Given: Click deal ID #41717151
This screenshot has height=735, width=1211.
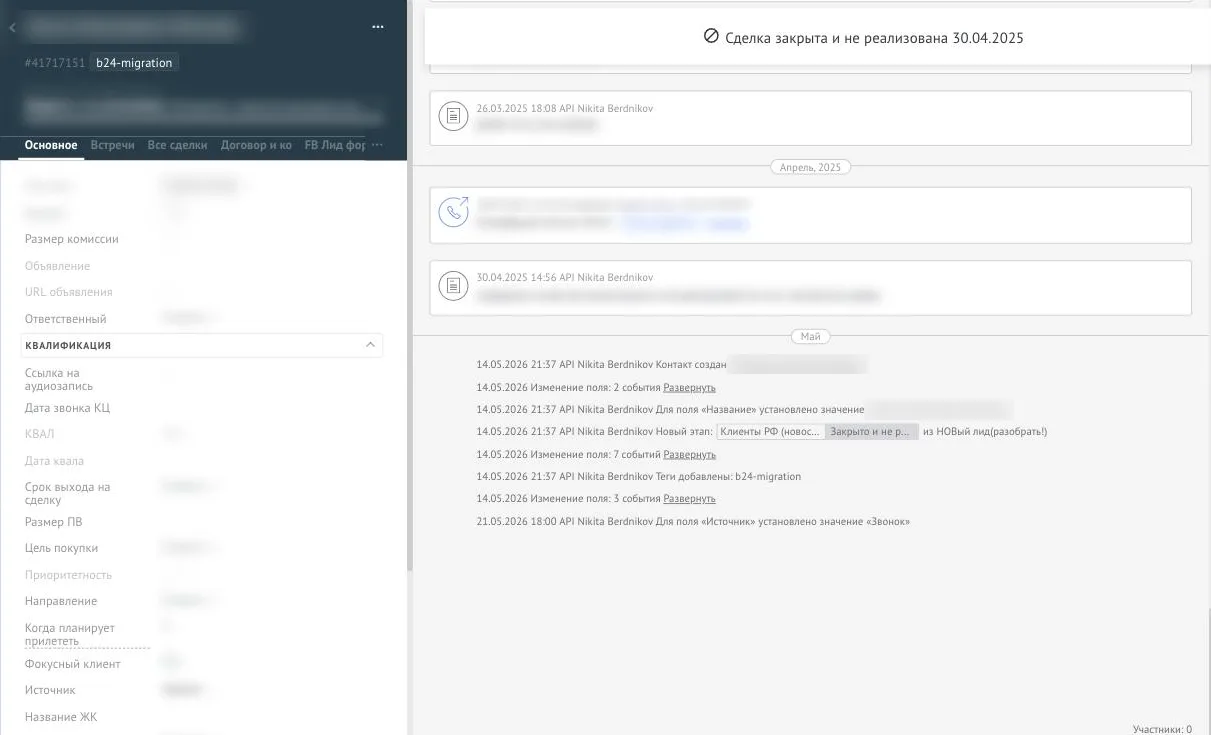Looking at the screenshot, I should (x=54, y=63).
